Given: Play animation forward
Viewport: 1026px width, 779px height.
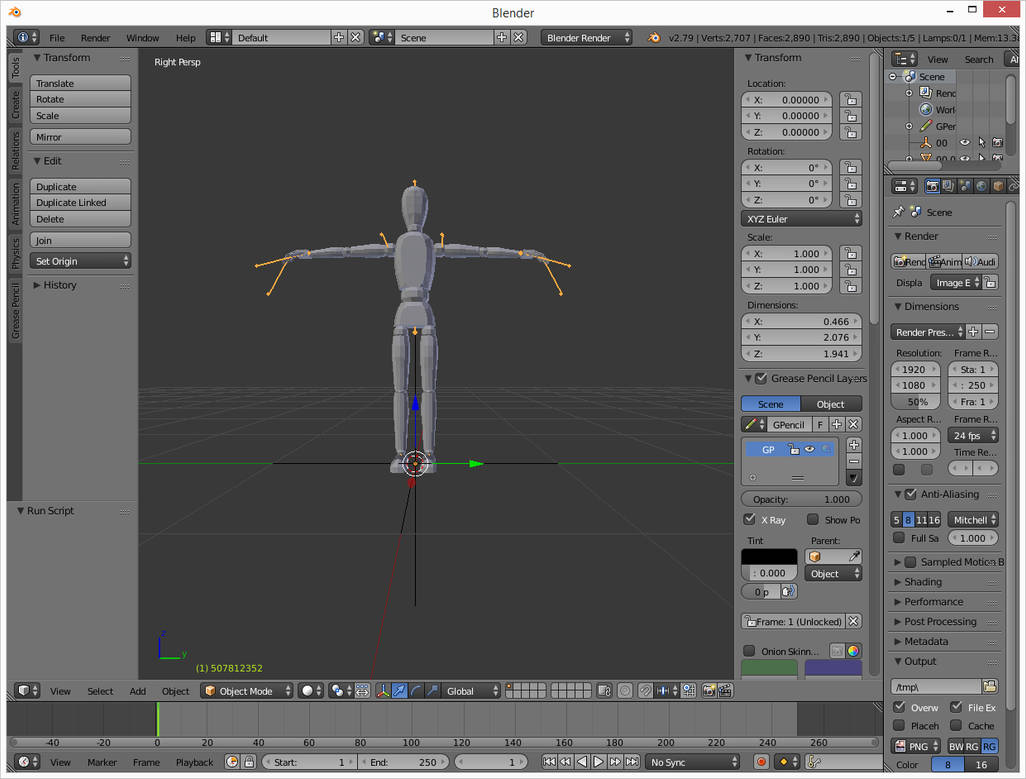Looking at the screenshot, I should click(x=598, y=762).
